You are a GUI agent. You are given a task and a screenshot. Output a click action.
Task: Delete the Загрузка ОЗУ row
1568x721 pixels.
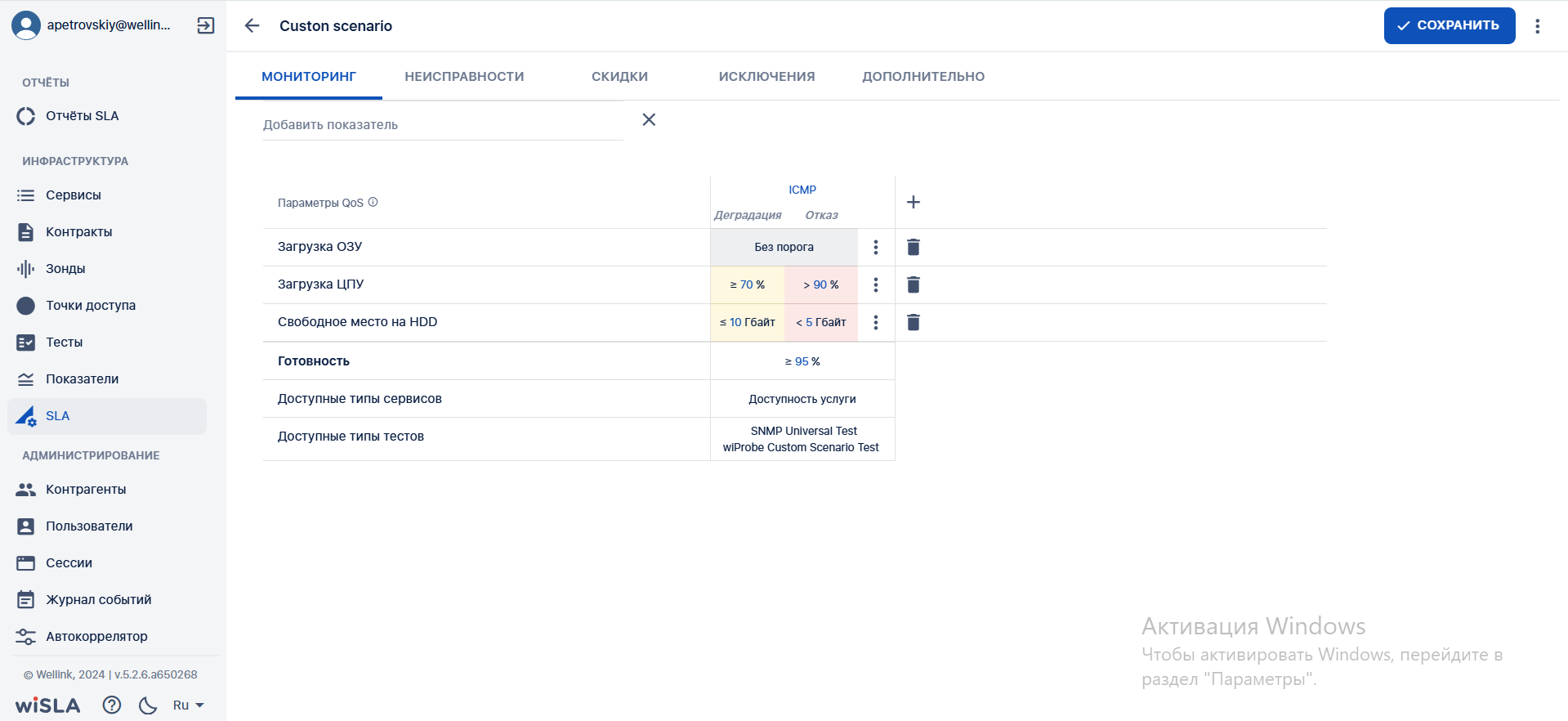tap(914, 247)
